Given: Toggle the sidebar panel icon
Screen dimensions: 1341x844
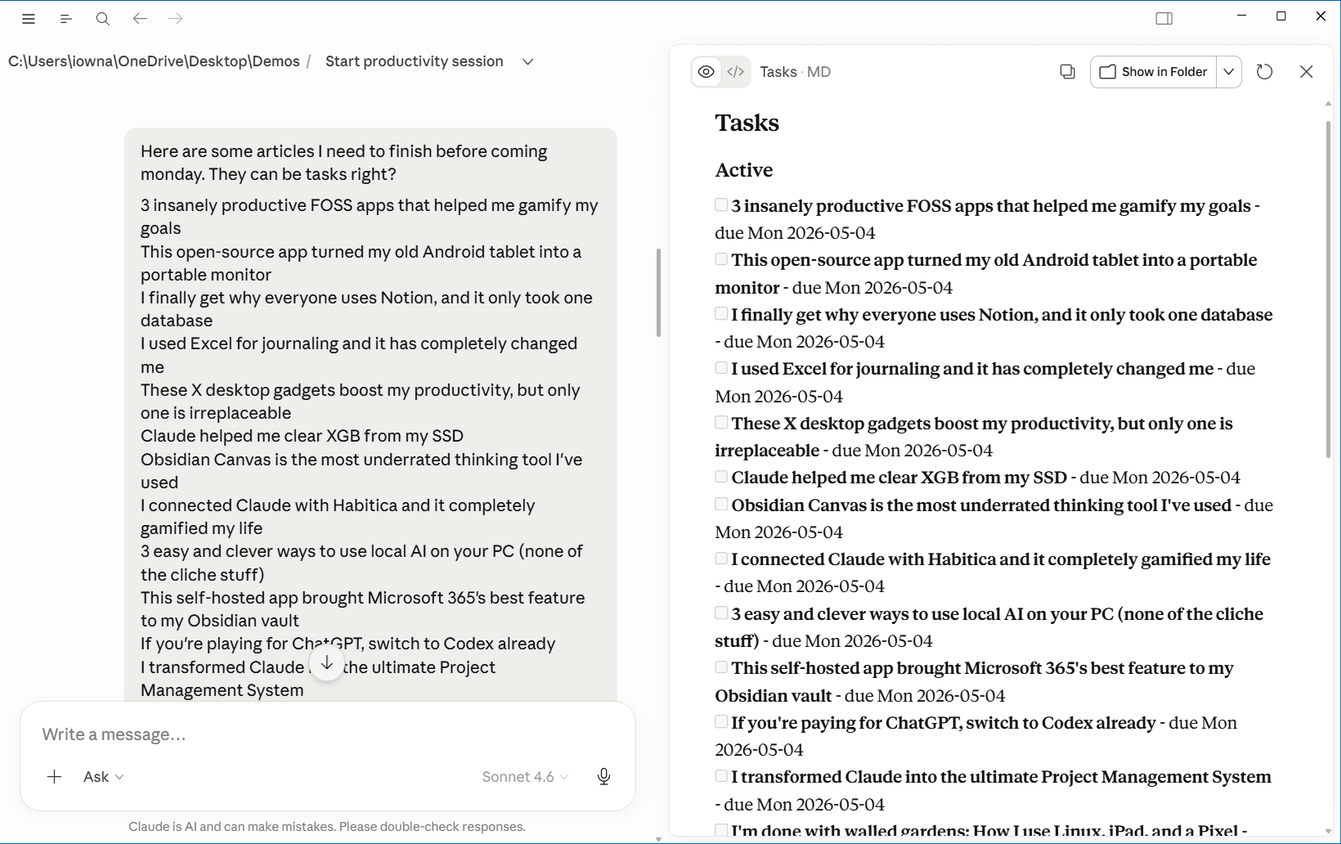Looking at the screenshot, I should point(1164,18).
